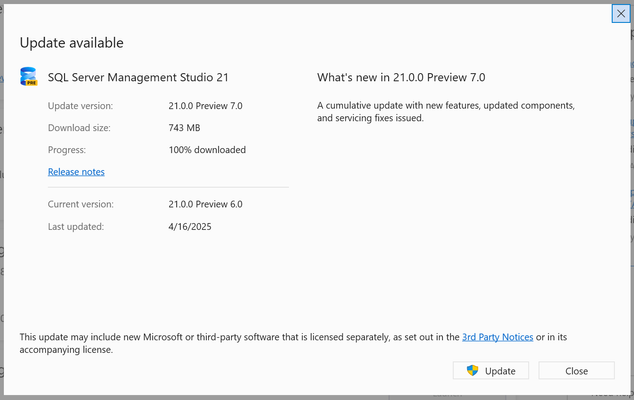This screenshot has height=400, width=634.
Task: Open the 3rd Party Notices link
Action: (x=497, y=337)
